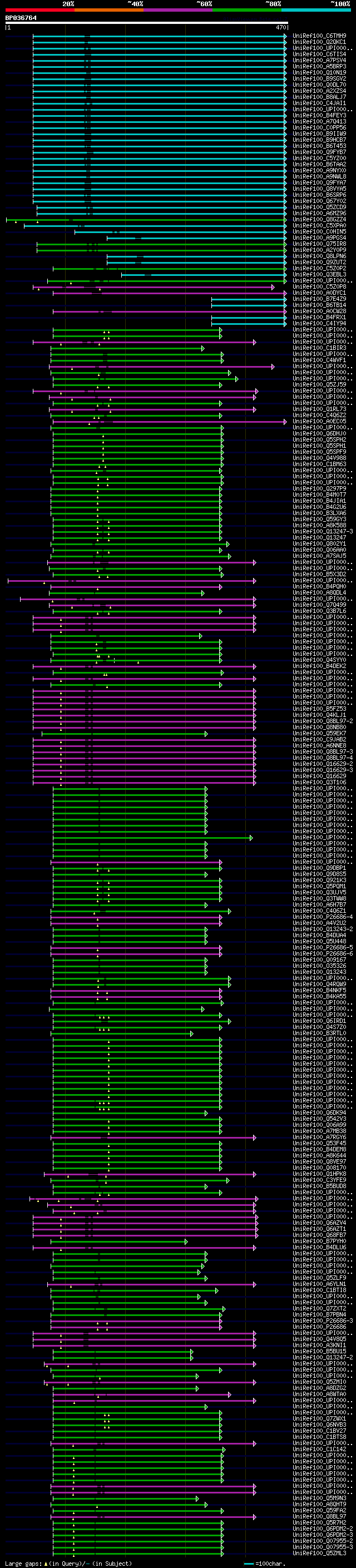Screen dimensions: 356x1568
Task: Open hit UniRef100_C6TIS4
Action: pos(319,54)
